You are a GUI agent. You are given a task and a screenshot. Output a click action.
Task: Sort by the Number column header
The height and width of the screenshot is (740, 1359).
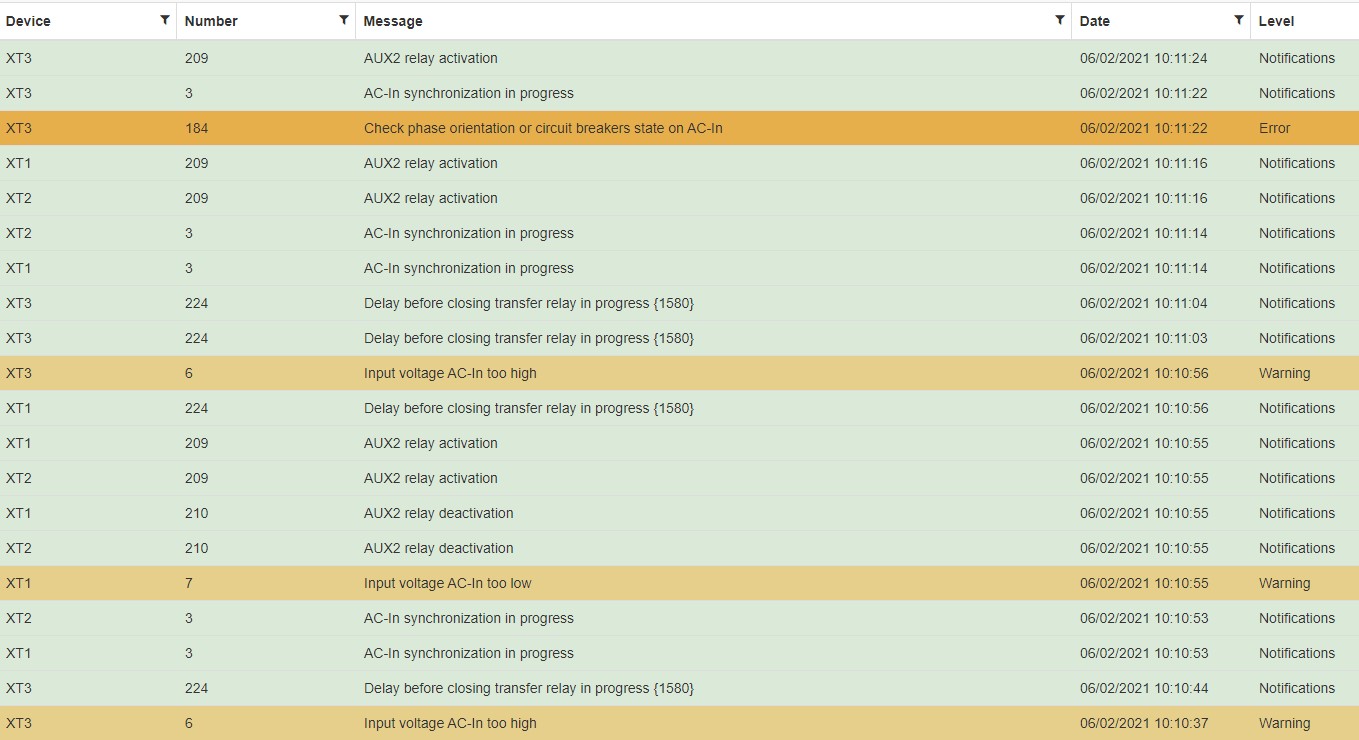[211, 21]
